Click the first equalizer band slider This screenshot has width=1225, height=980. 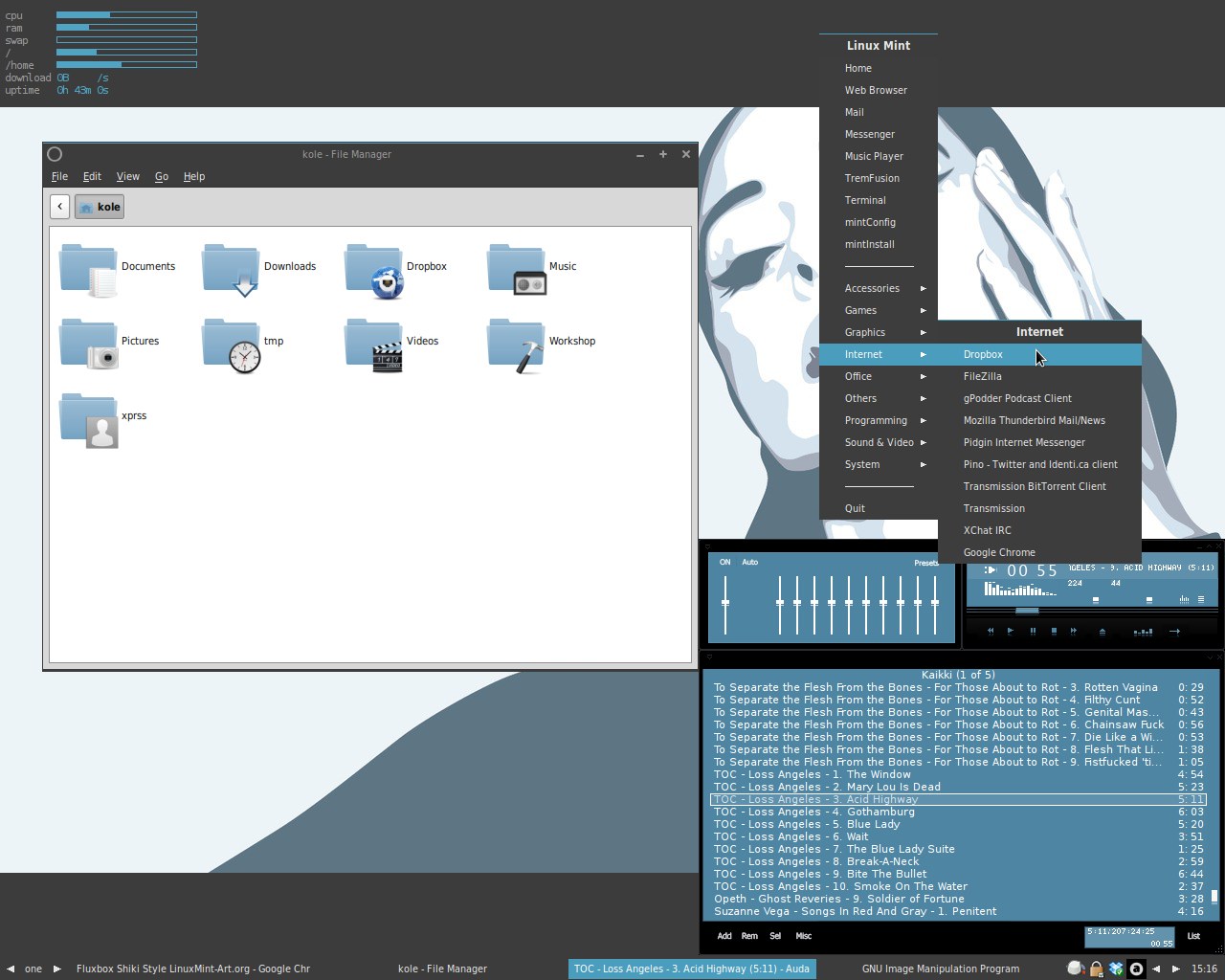tap(780, 604)
